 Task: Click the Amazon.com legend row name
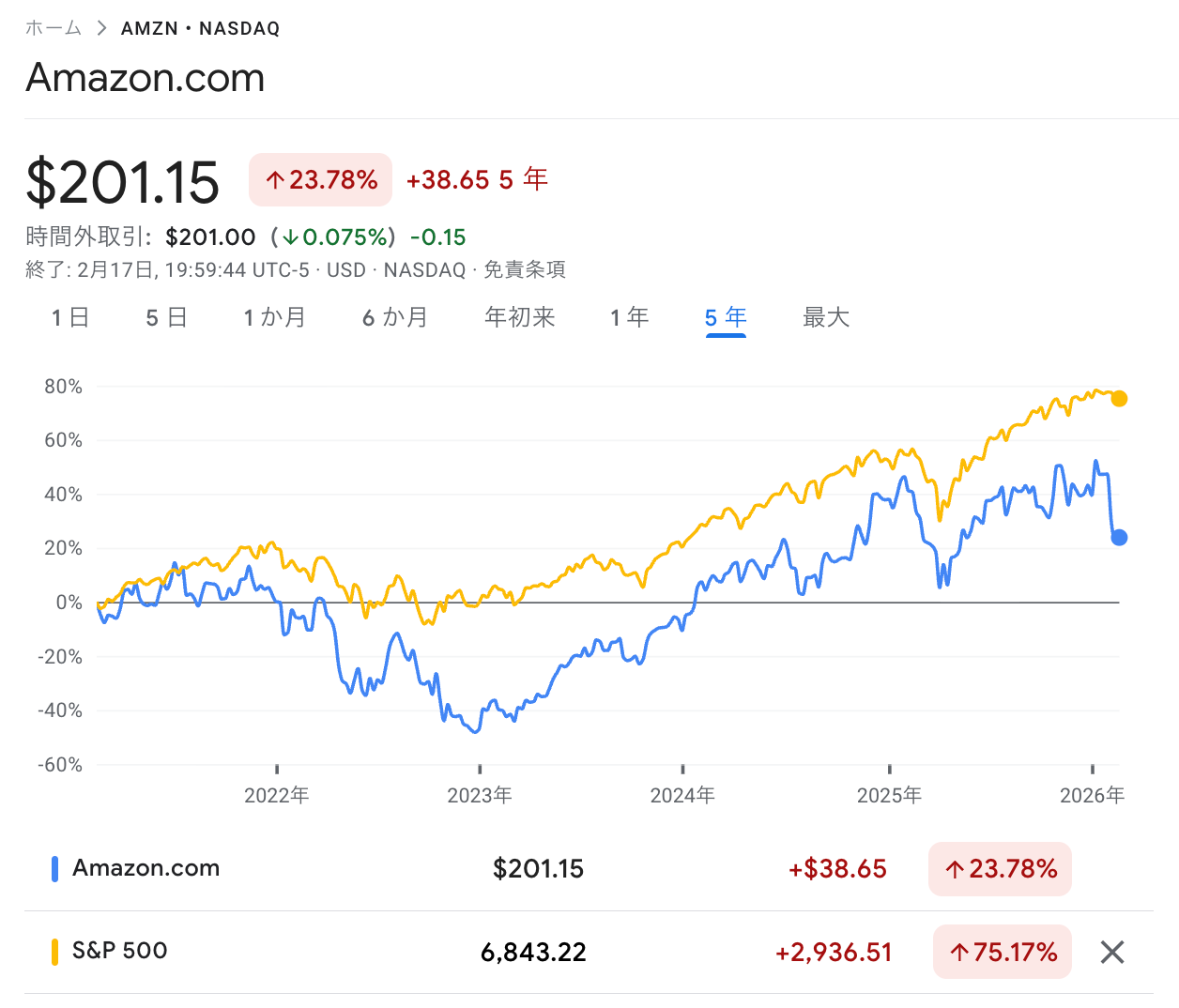(x=146, y=868)
